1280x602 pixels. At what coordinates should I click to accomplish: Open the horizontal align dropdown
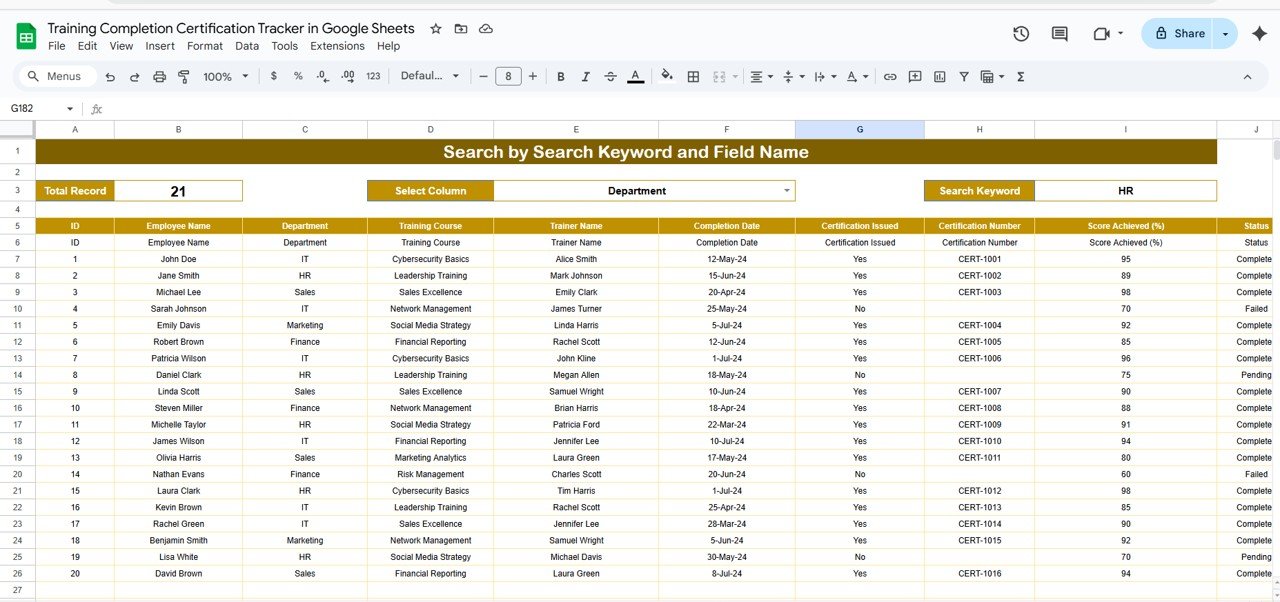tap(762, 76)
